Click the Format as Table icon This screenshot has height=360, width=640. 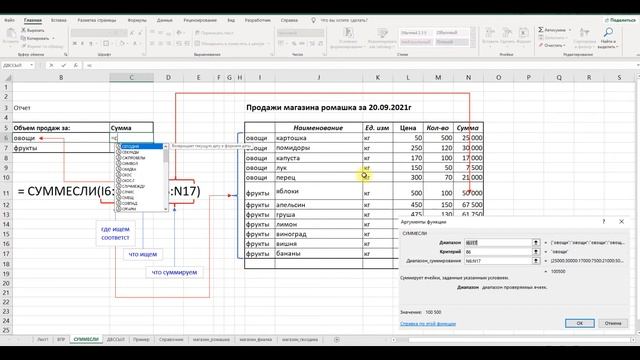pyautogui.click(x=382, y=33)
